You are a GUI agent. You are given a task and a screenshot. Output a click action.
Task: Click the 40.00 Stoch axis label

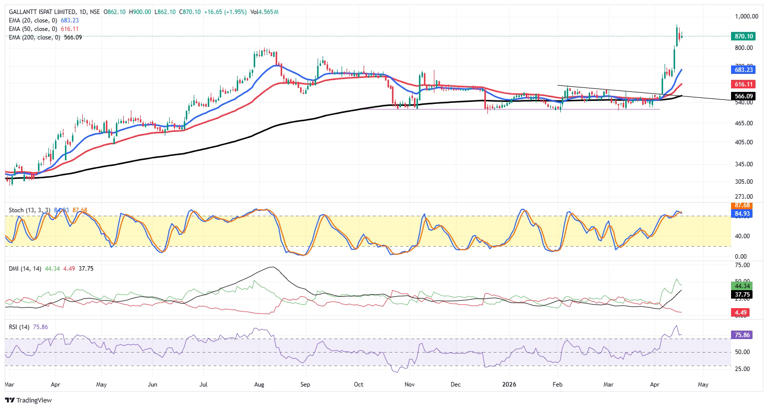tap(743, 236)
